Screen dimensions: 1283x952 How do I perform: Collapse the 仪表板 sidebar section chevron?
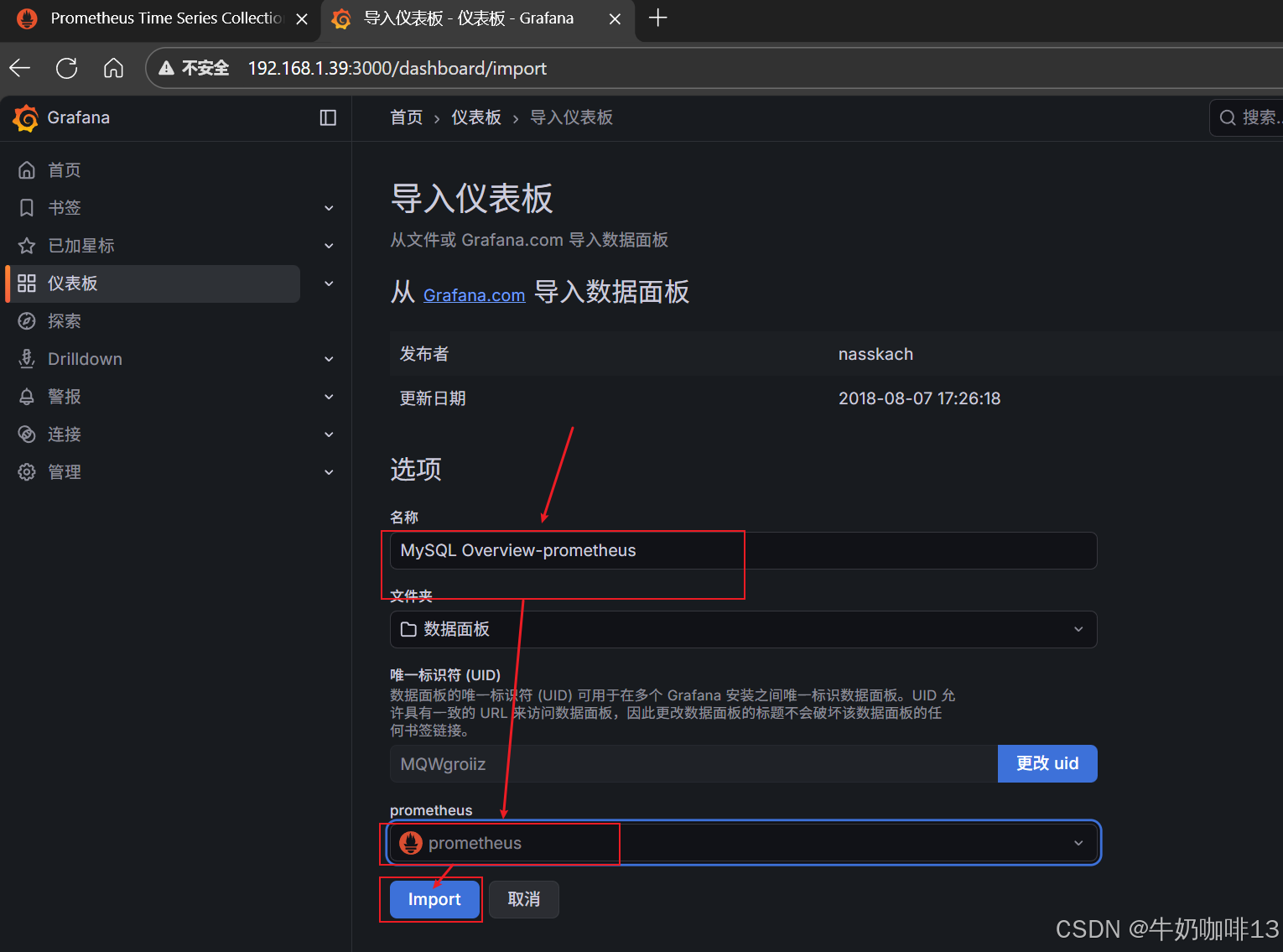click(329, 284)
